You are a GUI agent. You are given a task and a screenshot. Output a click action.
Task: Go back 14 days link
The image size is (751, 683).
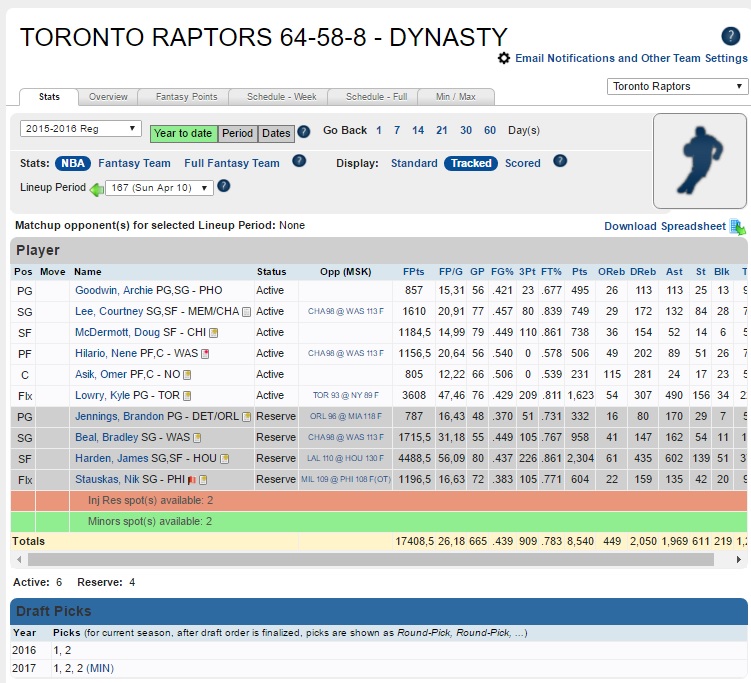pyautogui.click(x=418, y=130)
